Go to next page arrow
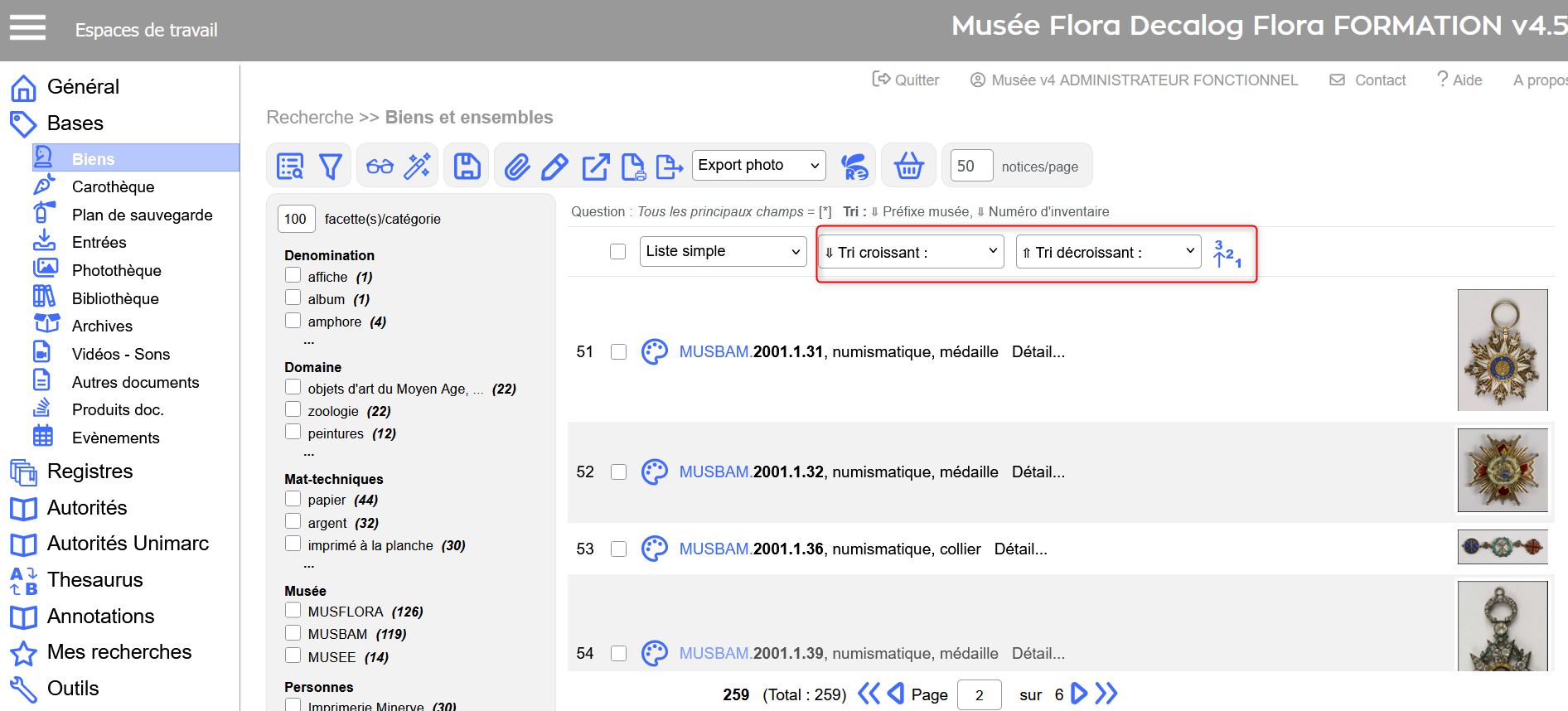This screenshot has width=1568, height=711. [1079, 694]
